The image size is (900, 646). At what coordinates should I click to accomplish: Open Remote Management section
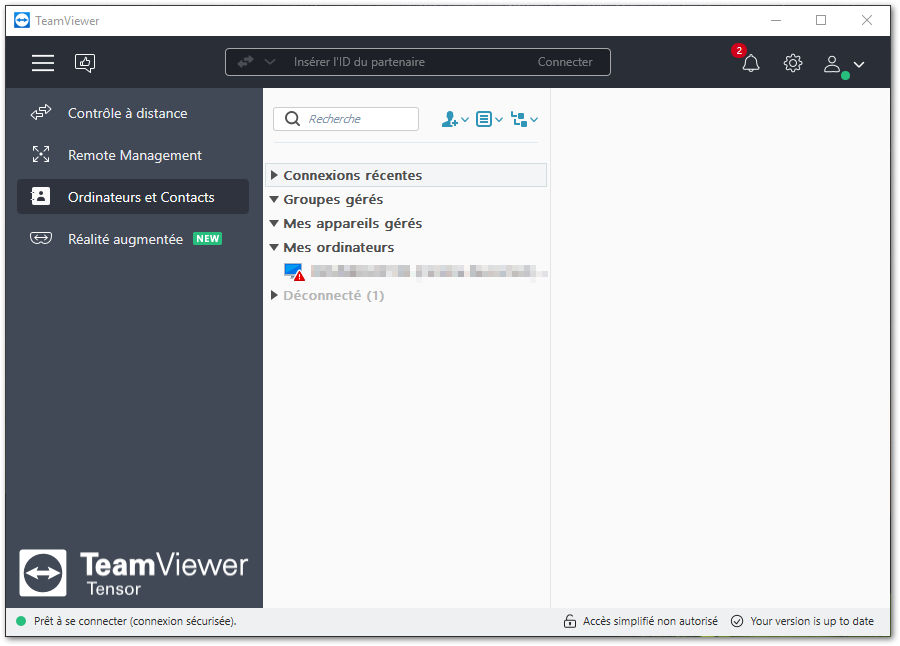[133, 155]
